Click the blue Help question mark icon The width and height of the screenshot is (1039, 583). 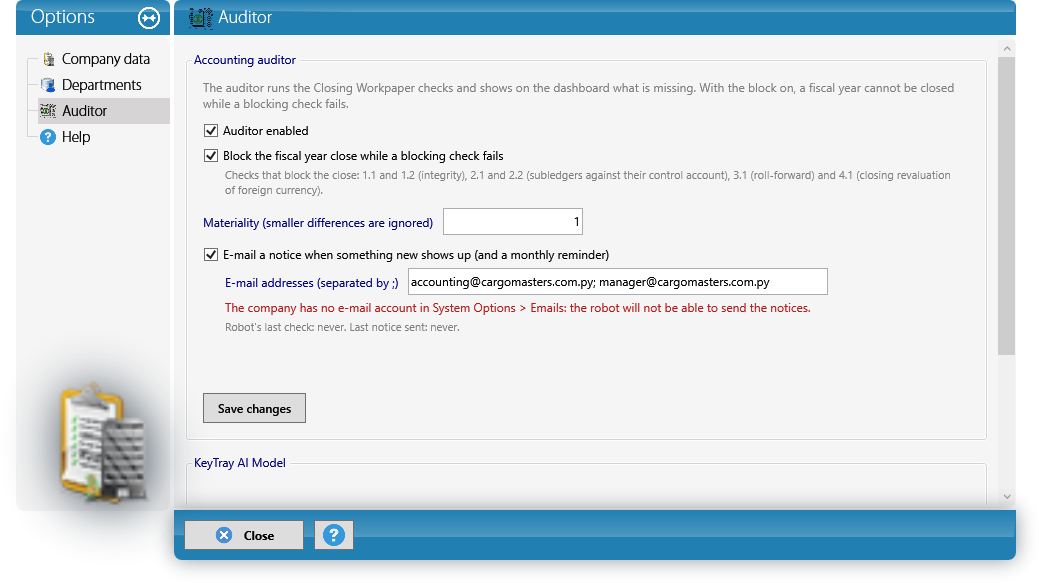click(x=48, y=137)
